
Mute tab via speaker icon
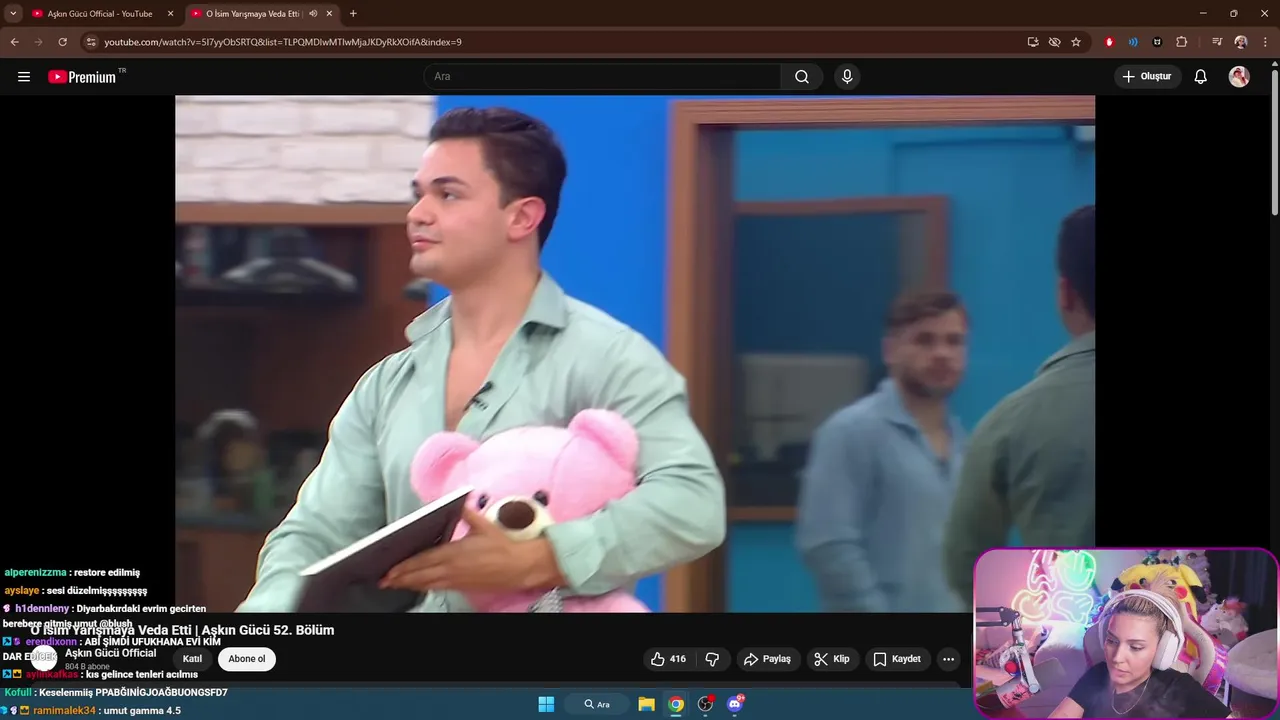pyautogui.click(x=313, y=14)
